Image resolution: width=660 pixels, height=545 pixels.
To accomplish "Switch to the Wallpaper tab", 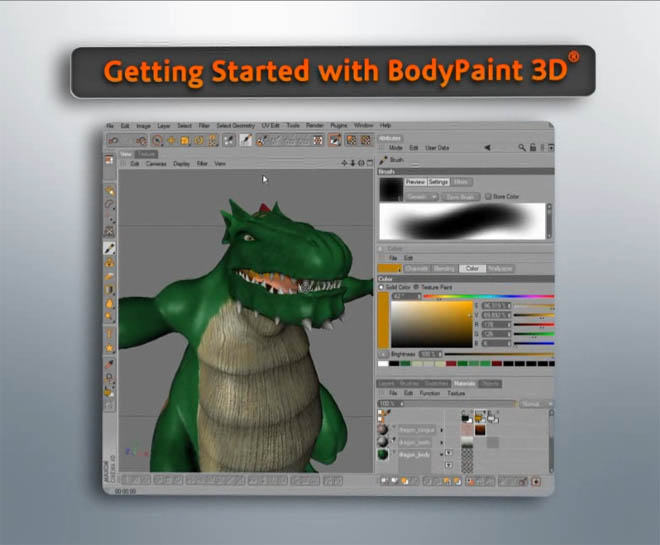I will pyautogui.click(x=500, y=269).
